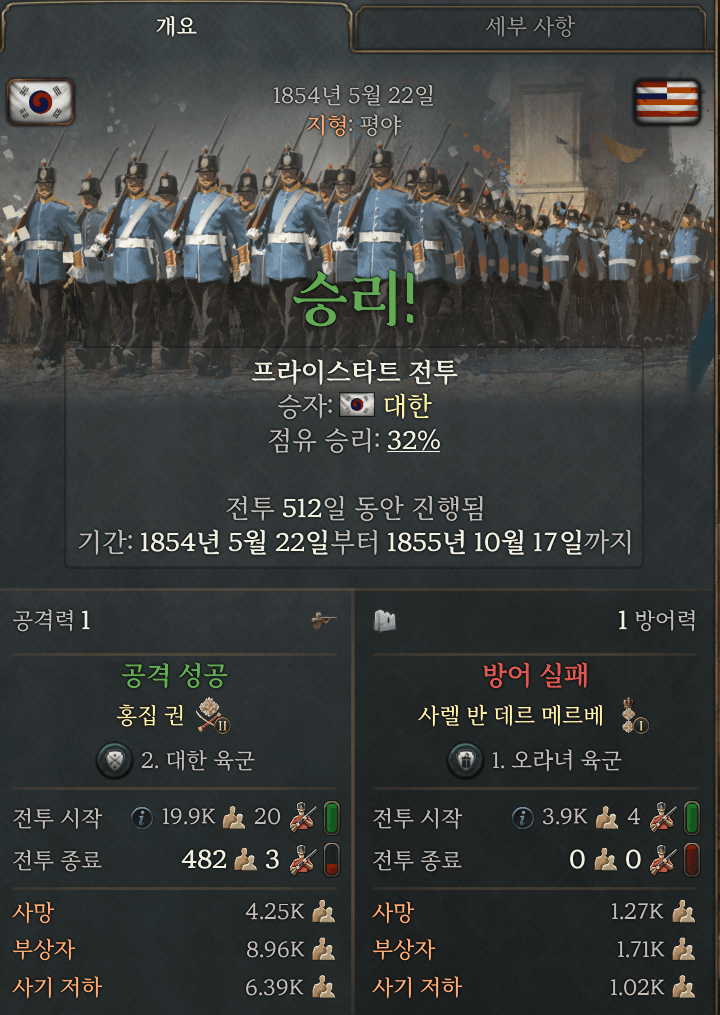This screenshot has height=1015, width=720.
Task: Switch to the 세부 사항 tab
Action: point(530,27)
